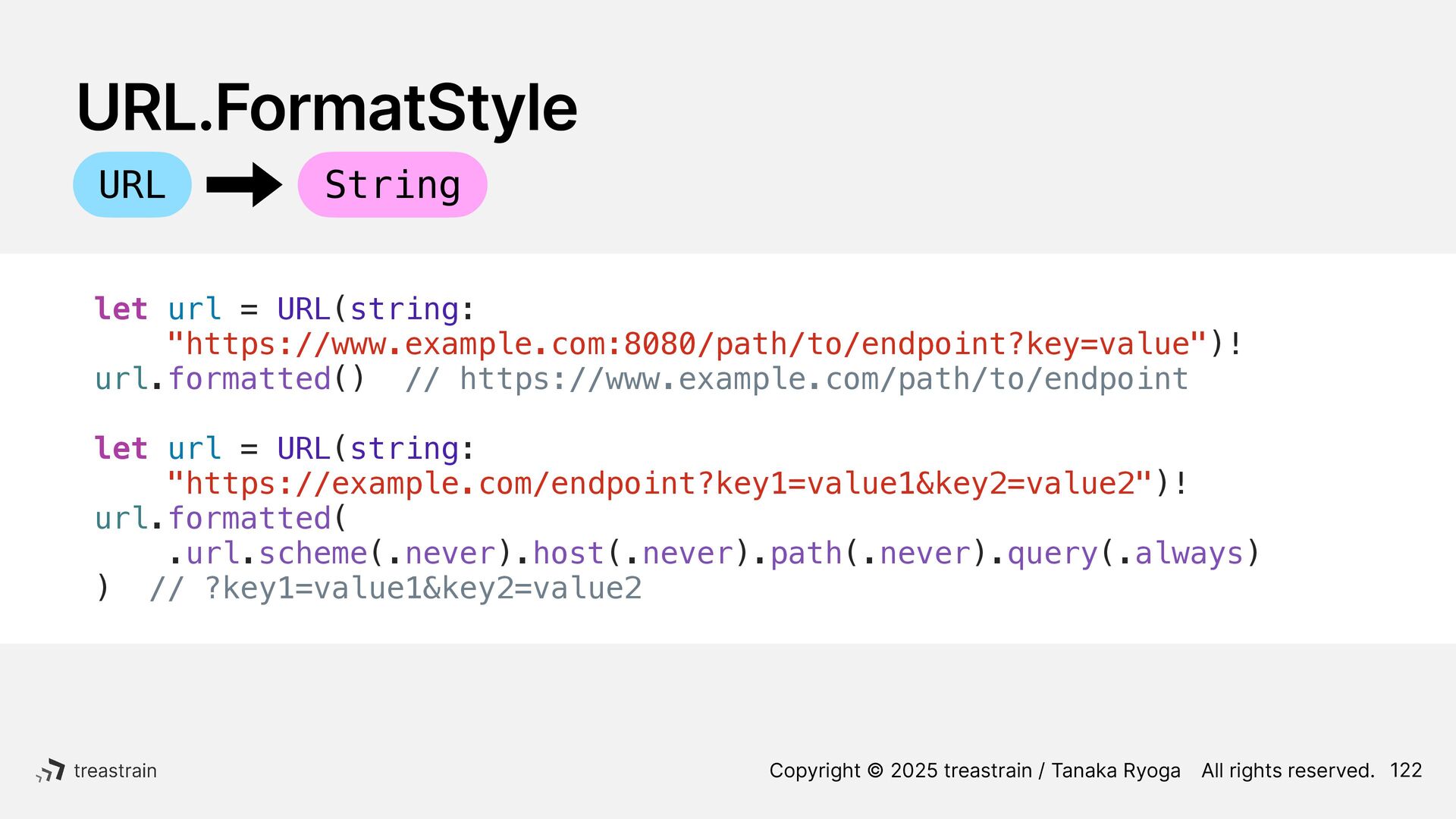Click the second red https://example.com/endpoint string literal
Screen dimensions: 1456x819
click(659, 484)
